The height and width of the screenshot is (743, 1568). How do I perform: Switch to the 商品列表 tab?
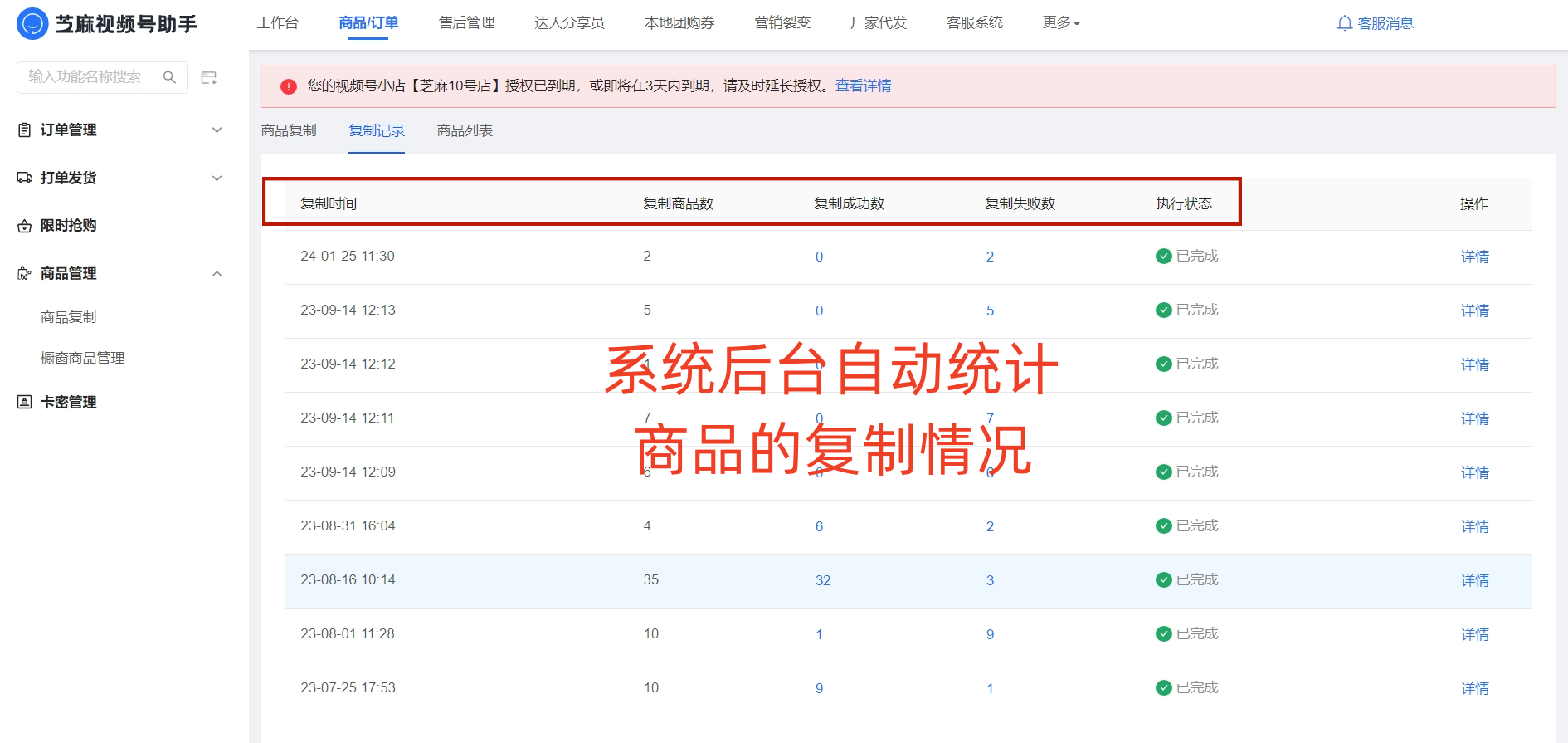(465, 130)
